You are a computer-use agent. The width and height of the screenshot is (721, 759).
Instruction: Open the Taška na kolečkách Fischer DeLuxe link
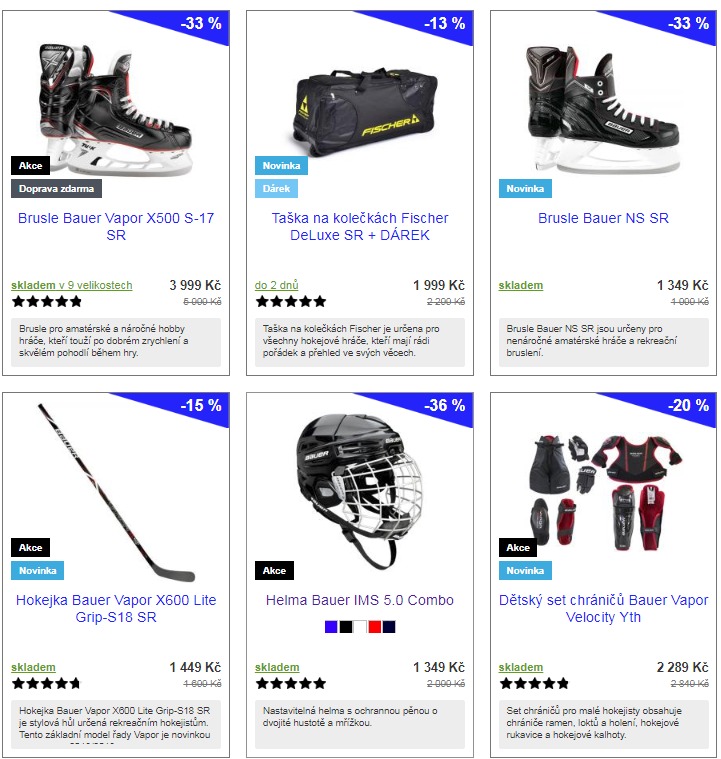pyautogui.click(x=360, y=227)
